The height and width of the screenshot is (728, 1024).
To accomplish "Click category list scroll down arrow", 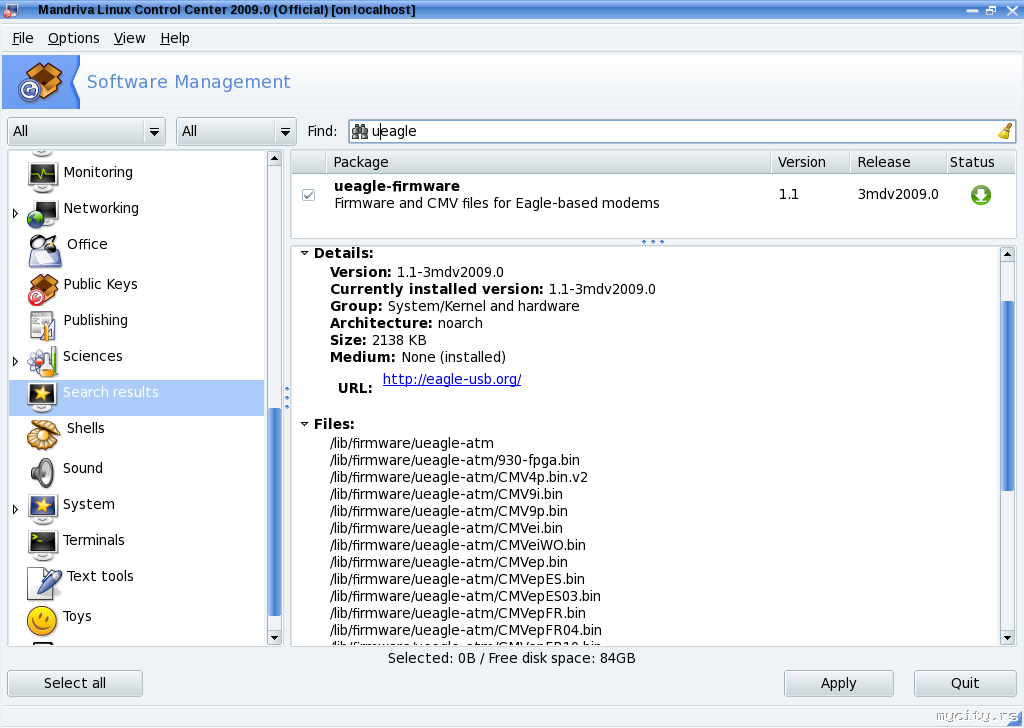I will [x=274, y=638].
